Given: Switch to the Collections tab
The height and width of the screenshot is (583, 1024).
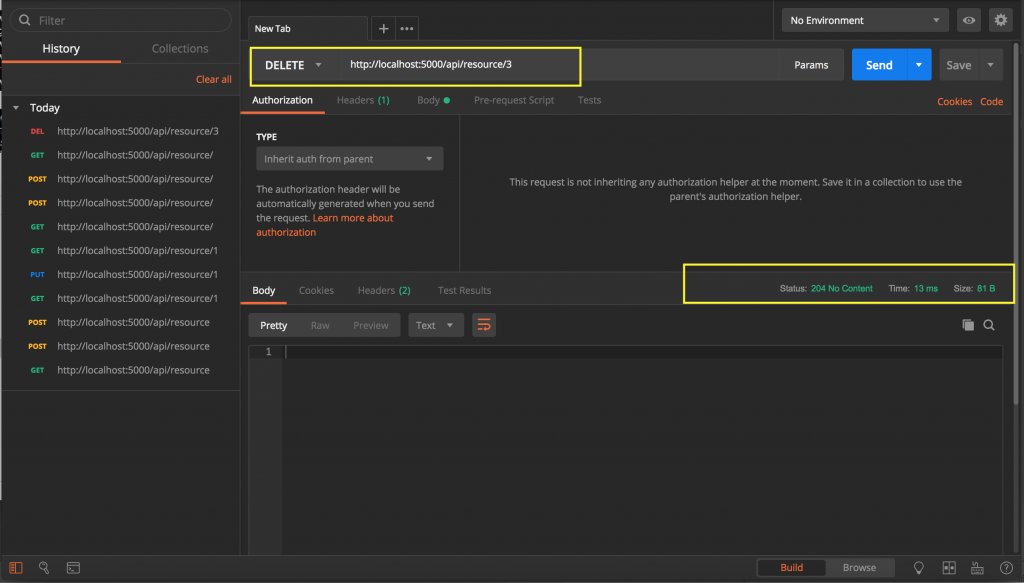Looking at the screenshot, I should (x=180, y=48).
